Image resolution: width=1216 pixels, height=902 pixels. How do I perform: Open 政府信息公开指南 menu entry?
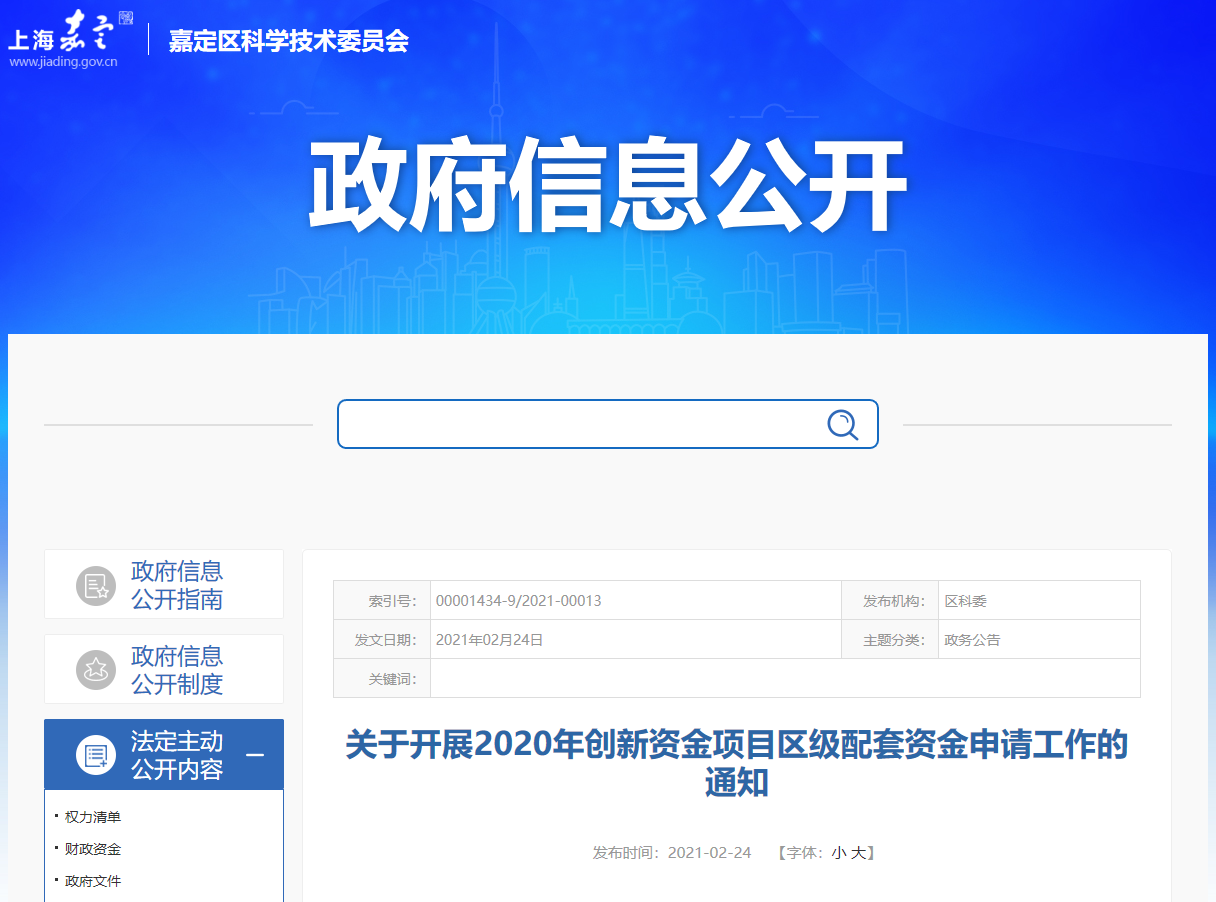[164, 585]
